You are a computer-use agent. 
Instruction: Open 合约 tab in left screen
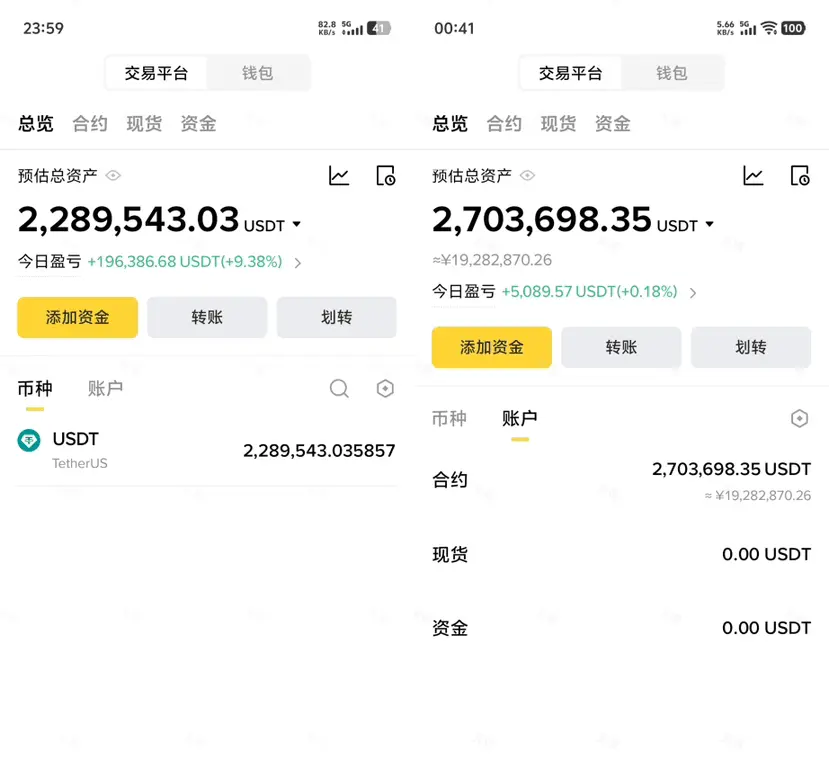[x=90, y=124]
